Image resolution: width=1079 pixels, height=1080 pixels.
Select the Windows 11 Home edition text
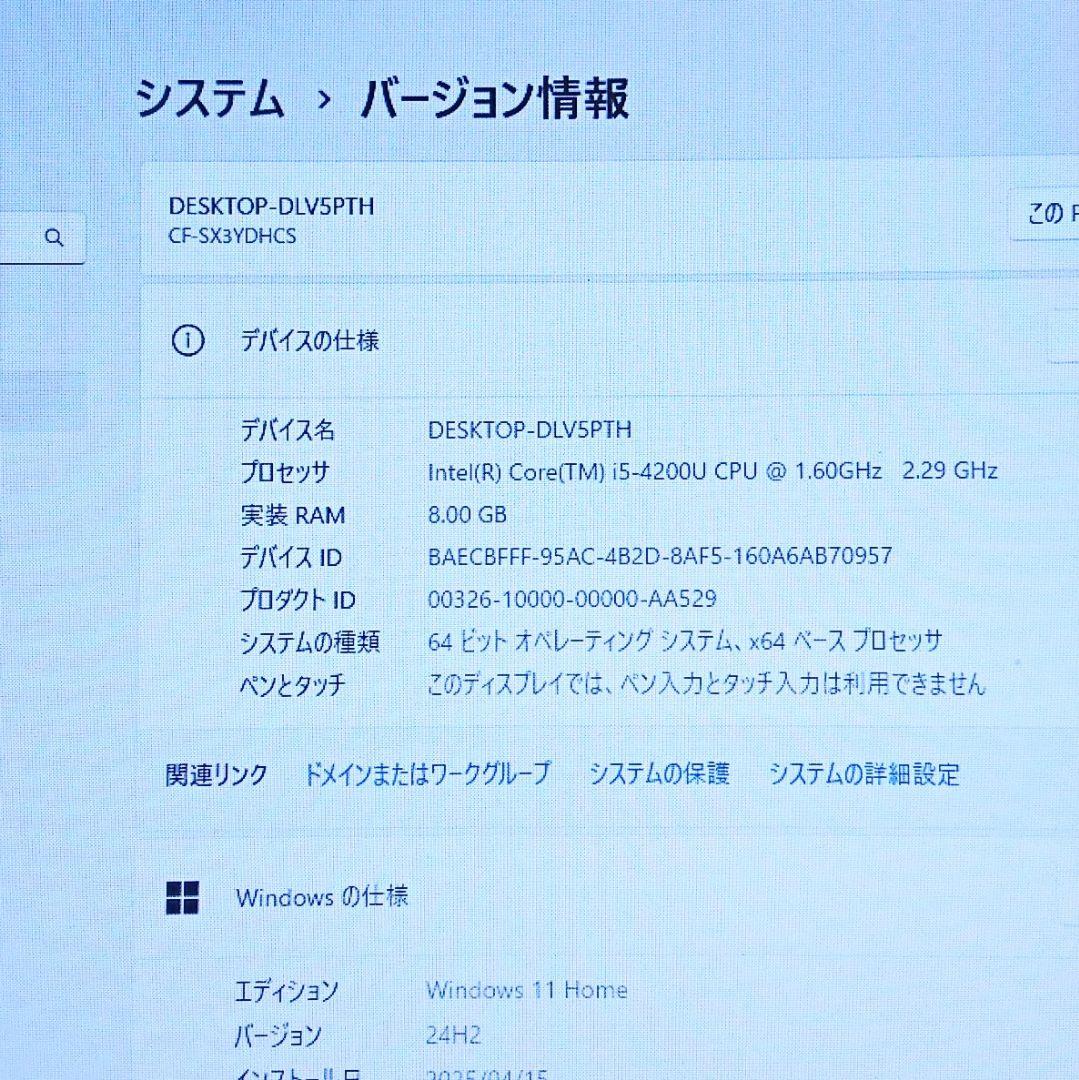point(527,990)
